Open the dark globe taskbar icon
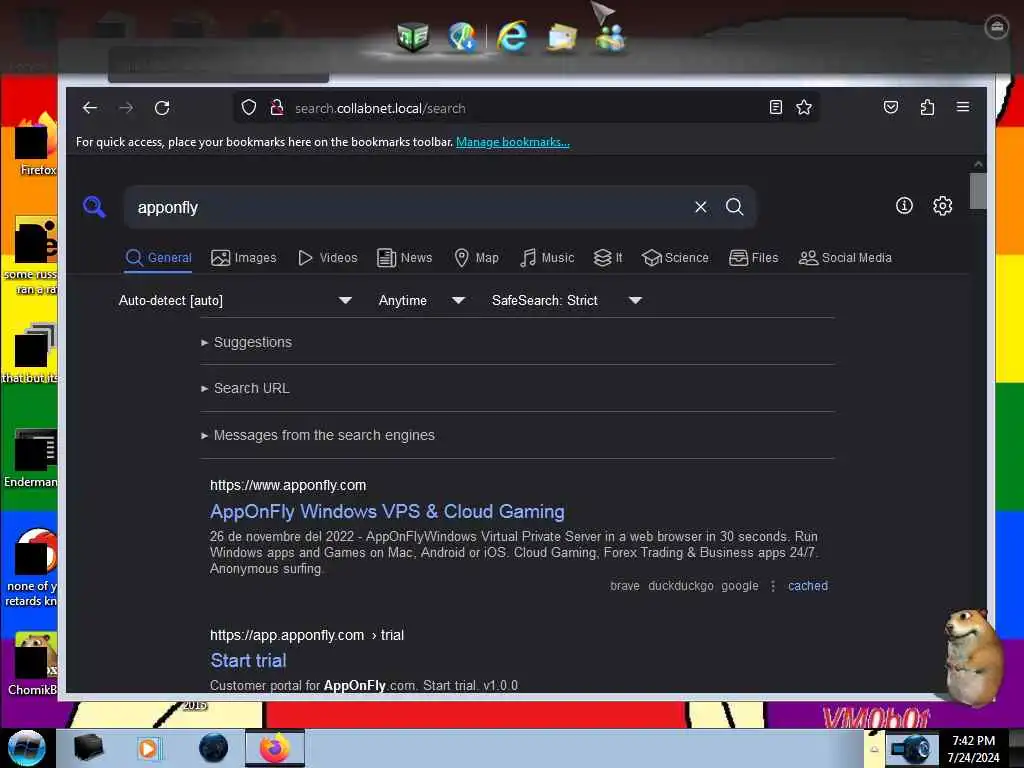Viewport: 1024px width, 768px height. tap(214, 748)
